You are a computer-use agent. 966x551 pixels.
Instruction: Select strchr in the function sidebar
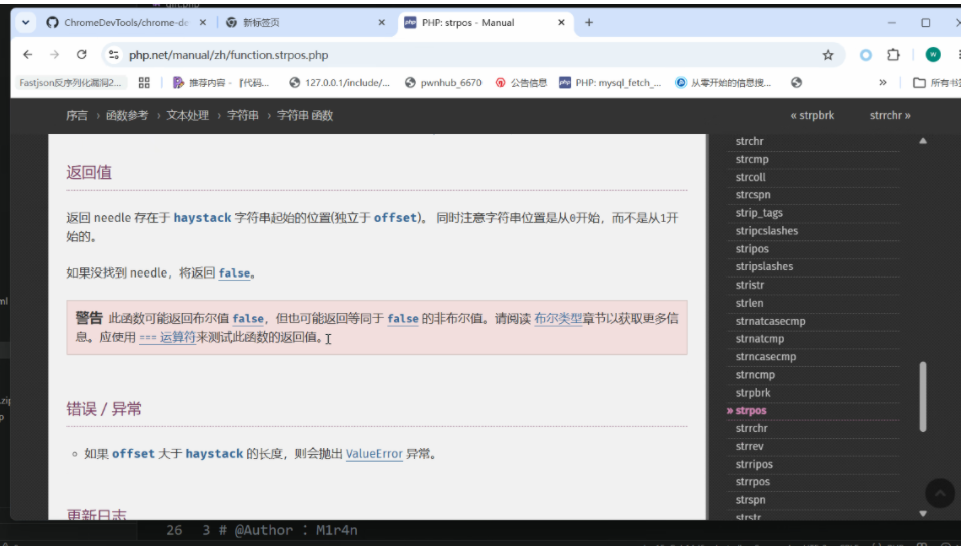[x=749, y=141]
